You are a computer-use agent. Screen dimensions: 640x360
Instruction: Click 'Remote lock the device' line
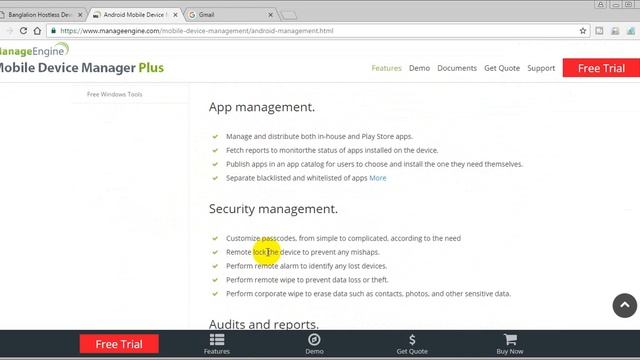coord(303,252)
